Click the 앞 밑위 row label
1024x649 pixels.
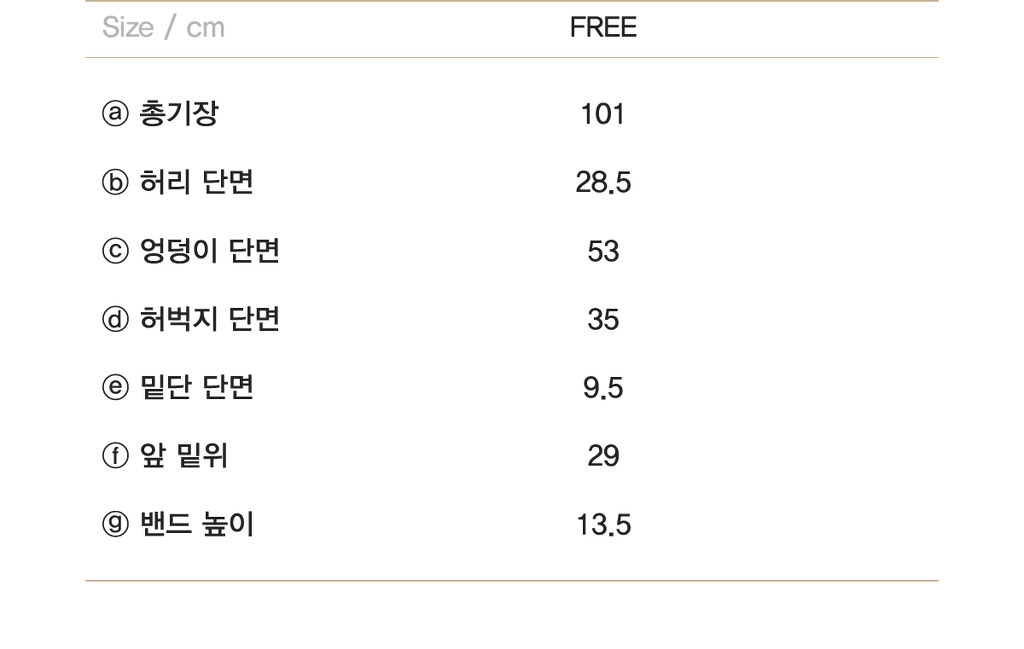pos(184,456)
